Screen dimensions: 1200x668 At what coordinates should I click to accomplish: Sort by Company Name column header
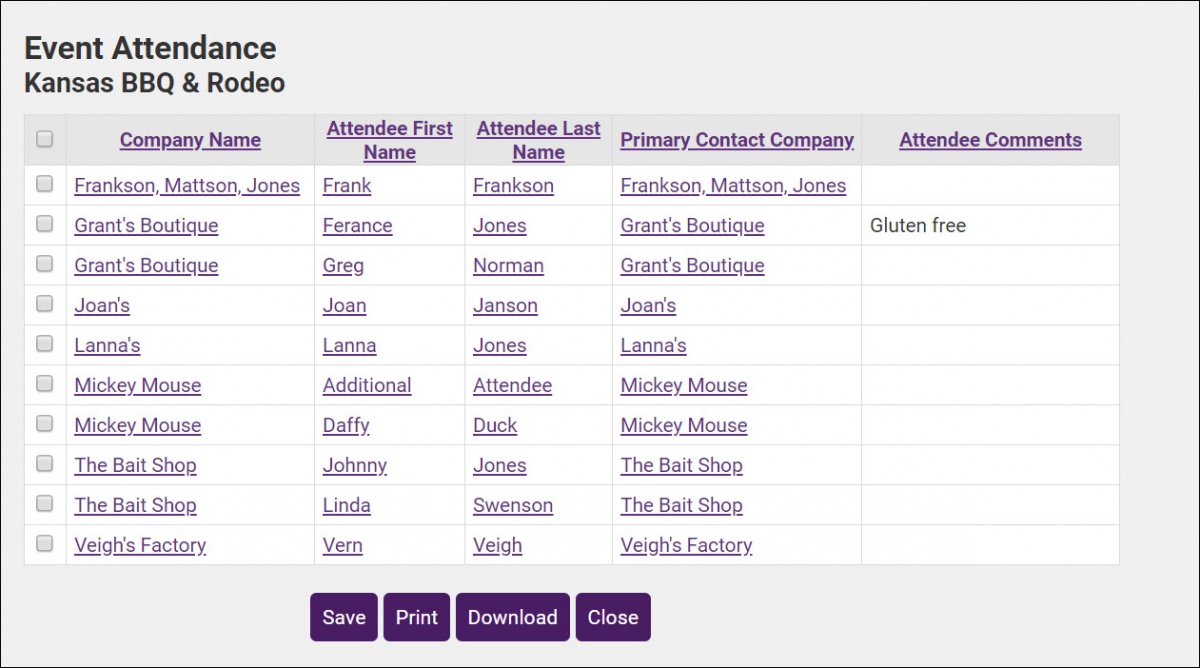click(x=190, y=140)
